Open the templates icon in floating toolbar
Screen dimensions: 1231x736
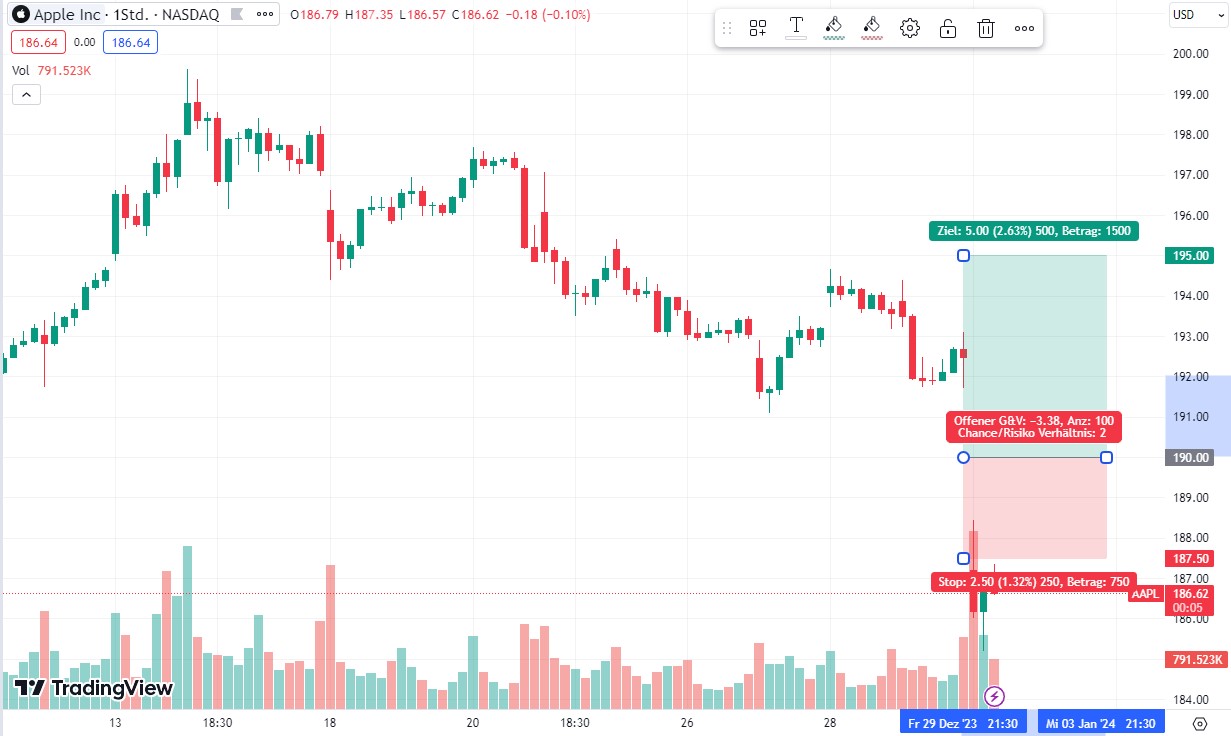click(758, 28)
